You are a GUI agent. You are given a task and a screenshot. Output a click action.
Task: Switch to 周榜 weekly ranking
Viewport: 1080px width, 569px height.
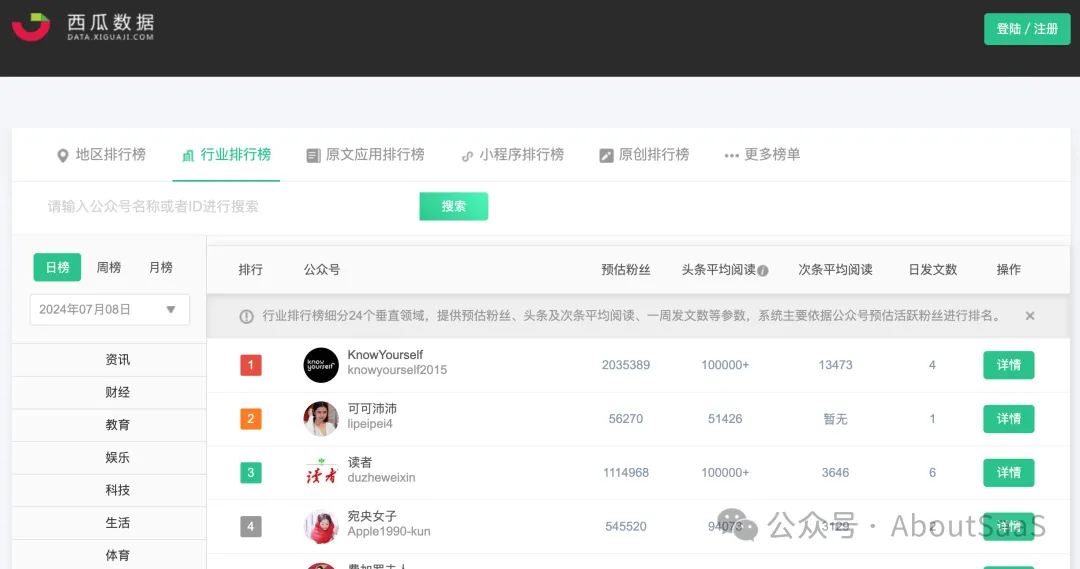[x=108, y=267]
